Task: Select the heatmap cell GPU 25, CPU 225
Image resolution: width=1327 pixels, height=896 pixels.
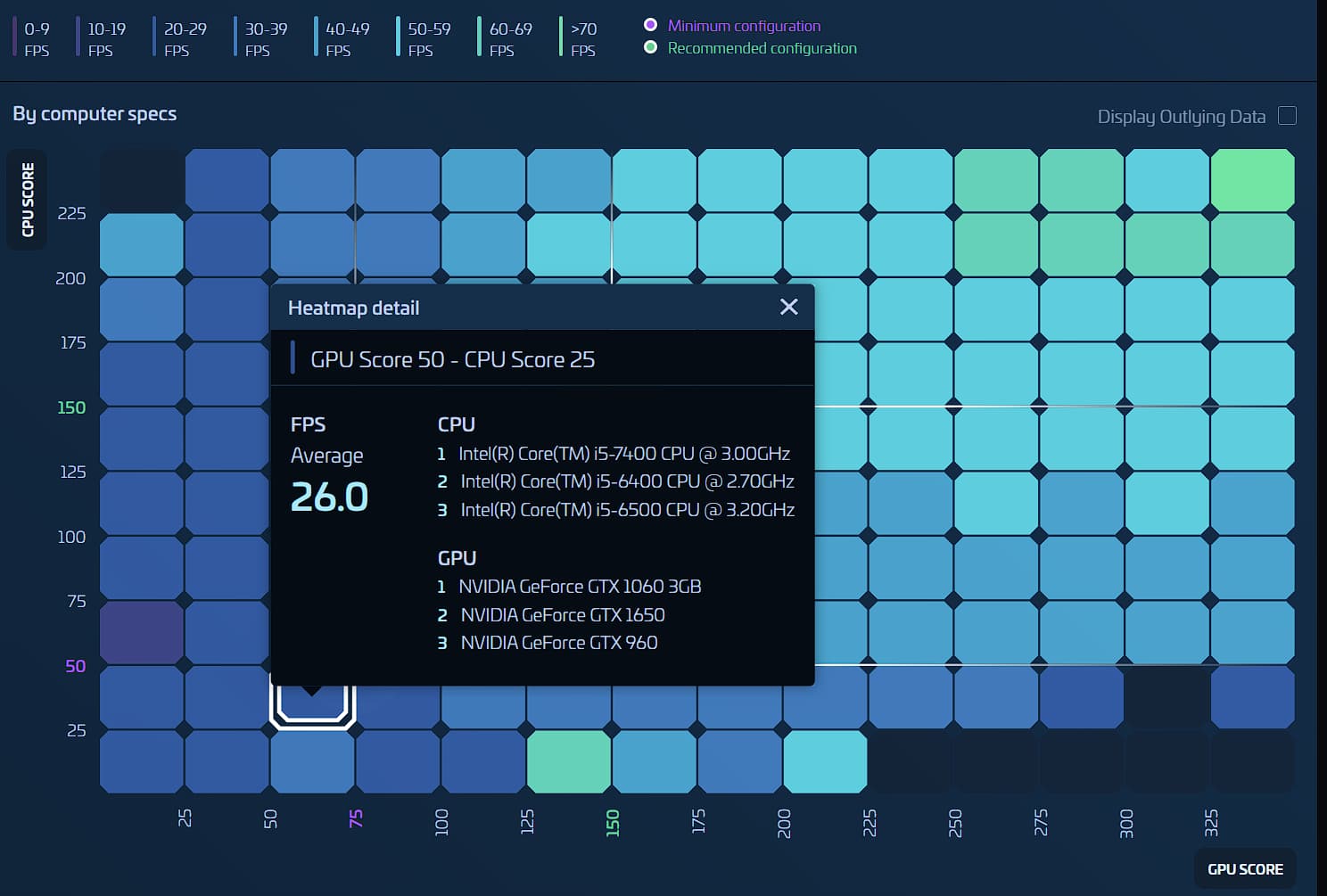Action: tap(227, 180)
